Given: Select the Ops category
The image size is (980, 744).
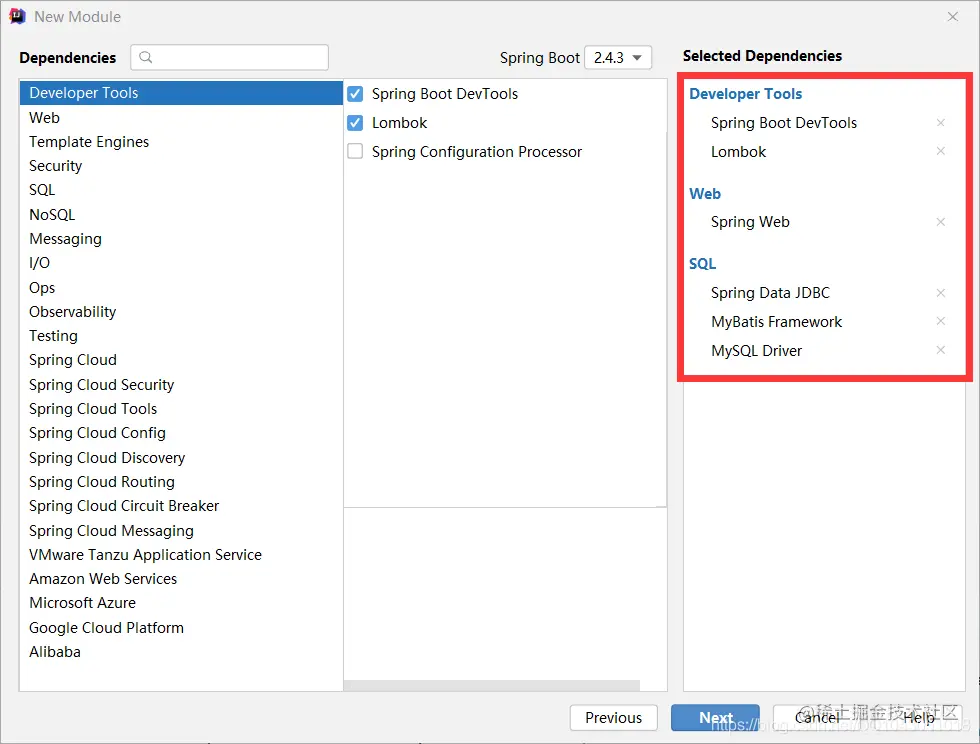Looking at the screenshot, I should tap(181, 288).
